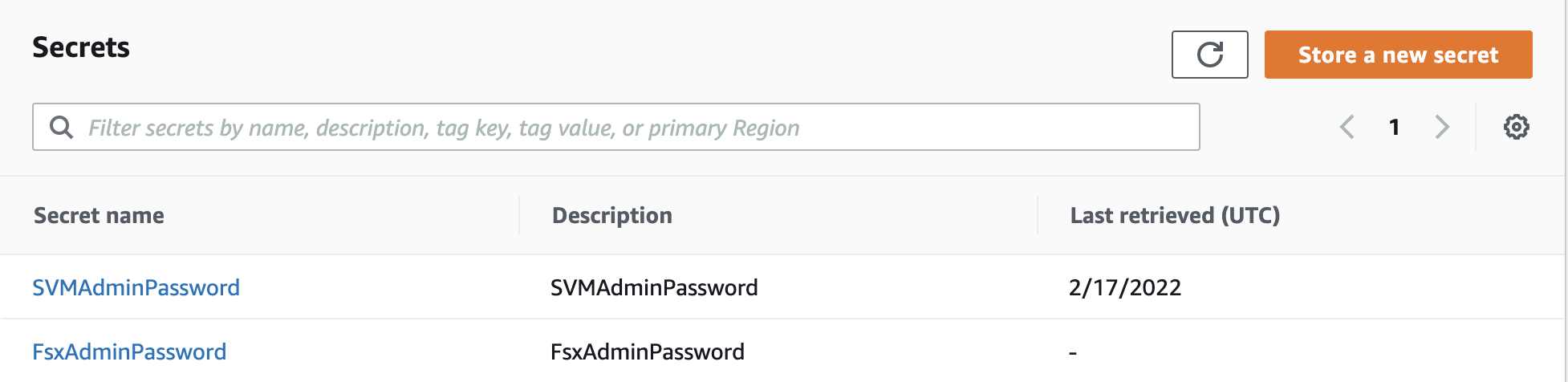
Task: Click the dash in FsxAdminPassword's last retrieved cell
Action: [1073, 352]
